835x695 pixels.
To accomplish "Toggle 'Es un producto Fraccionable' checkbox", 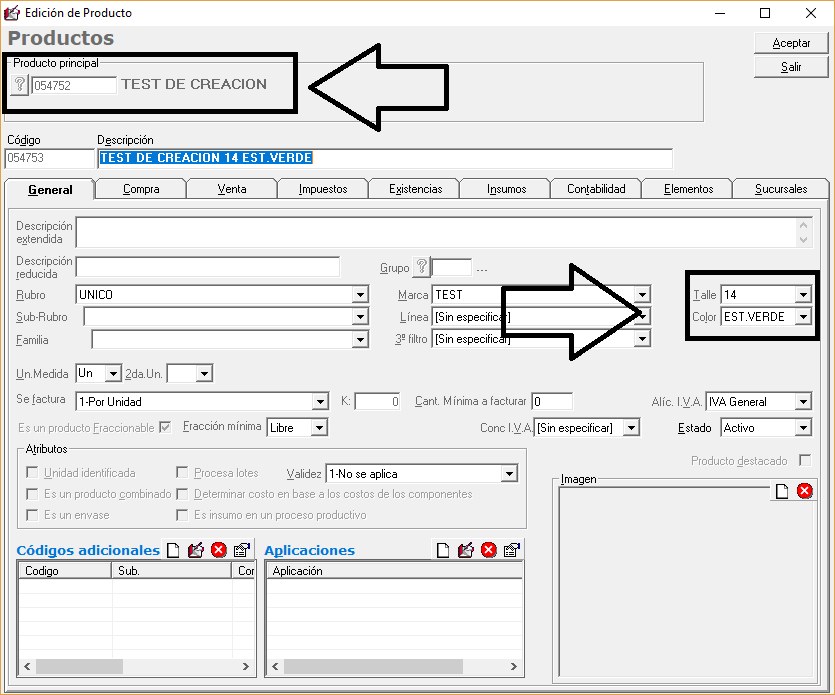I will click(x=164, y=427).
